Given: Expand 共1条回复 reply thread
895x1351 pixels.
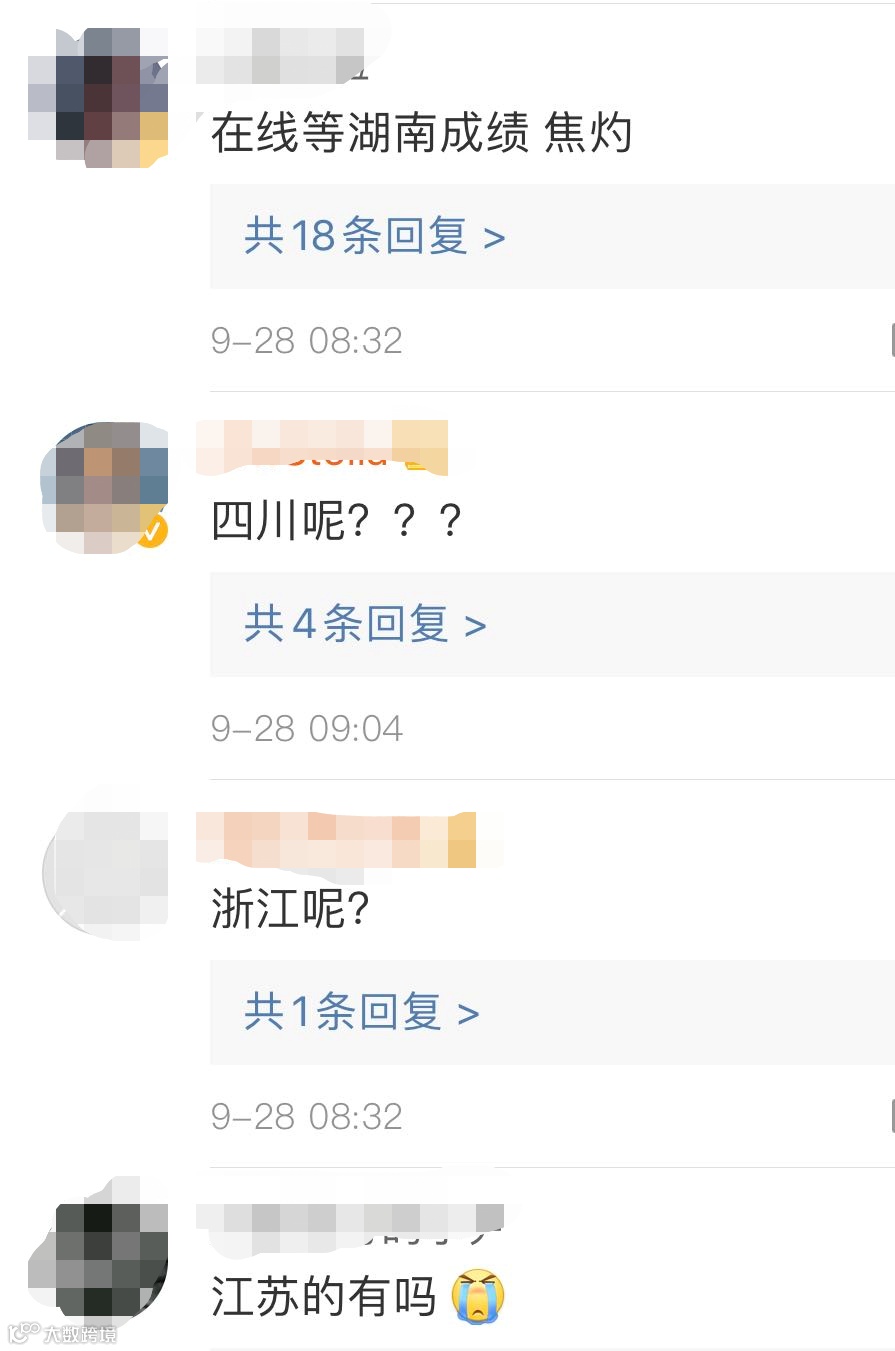Looking at the screenshot, I should pyautogui.click(x=362, y=1013).
